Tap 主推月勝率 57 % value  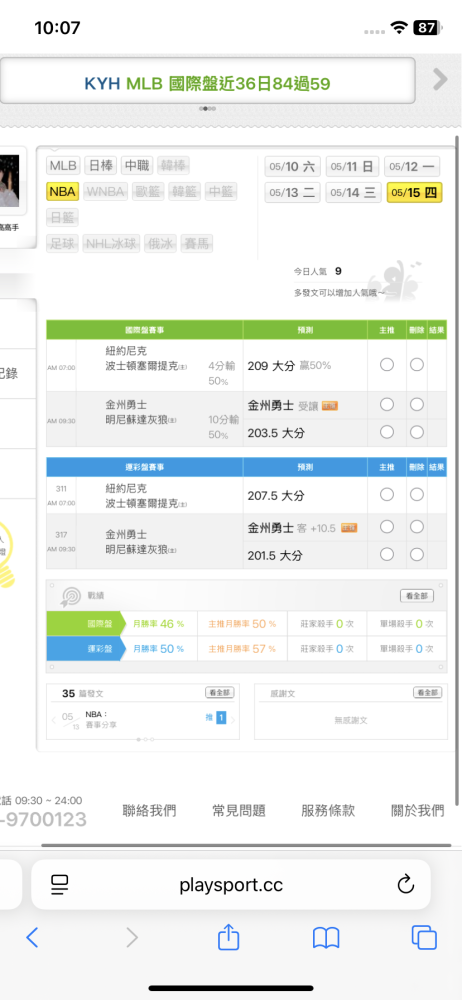pos(242,649)
